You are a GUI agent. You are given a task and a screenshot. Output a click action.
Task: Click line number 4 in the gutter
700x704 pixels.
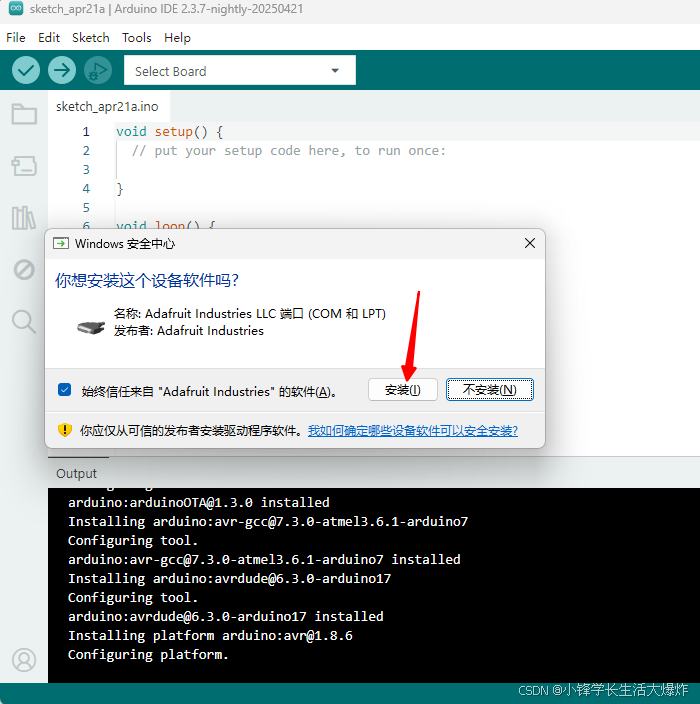pyautogui.click(x=86, y=189)
